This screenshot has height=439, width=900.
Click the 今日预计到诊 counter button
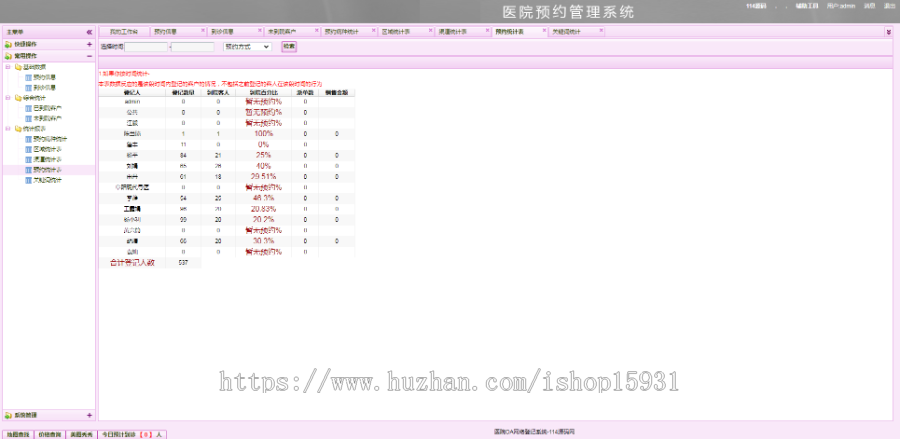pos(133,434)
